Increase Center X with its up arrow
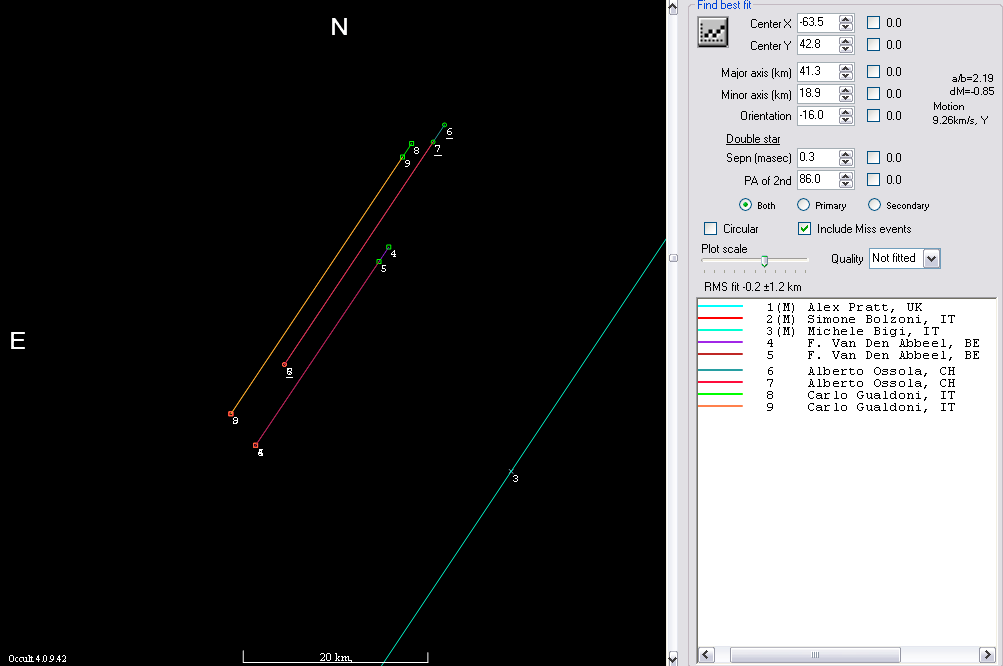The width and height of the screenshot is (1003, 666). pyautogui.click(x=846, y=19)
